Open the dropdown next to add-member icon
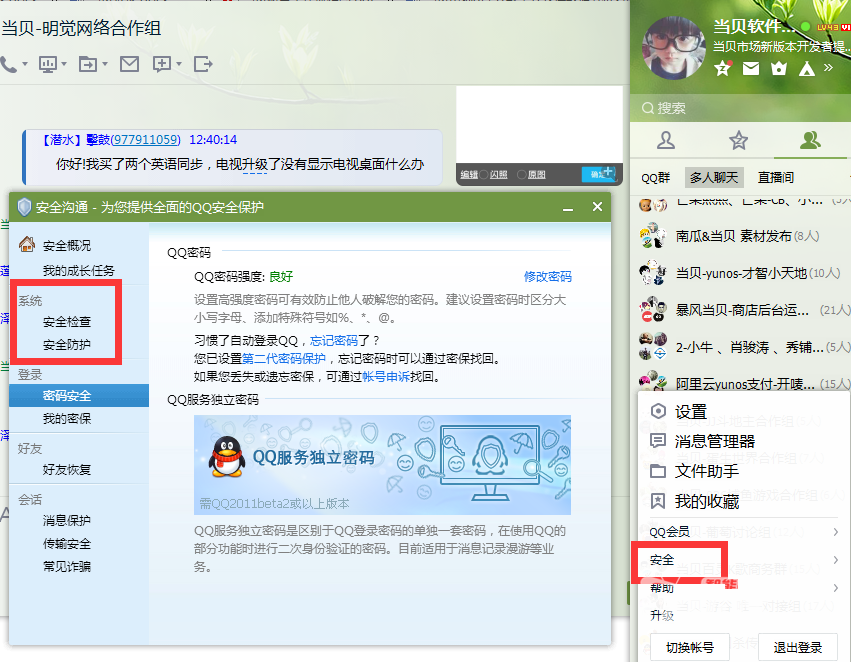The width and height of the screenshot is (851, 662). 179,65
